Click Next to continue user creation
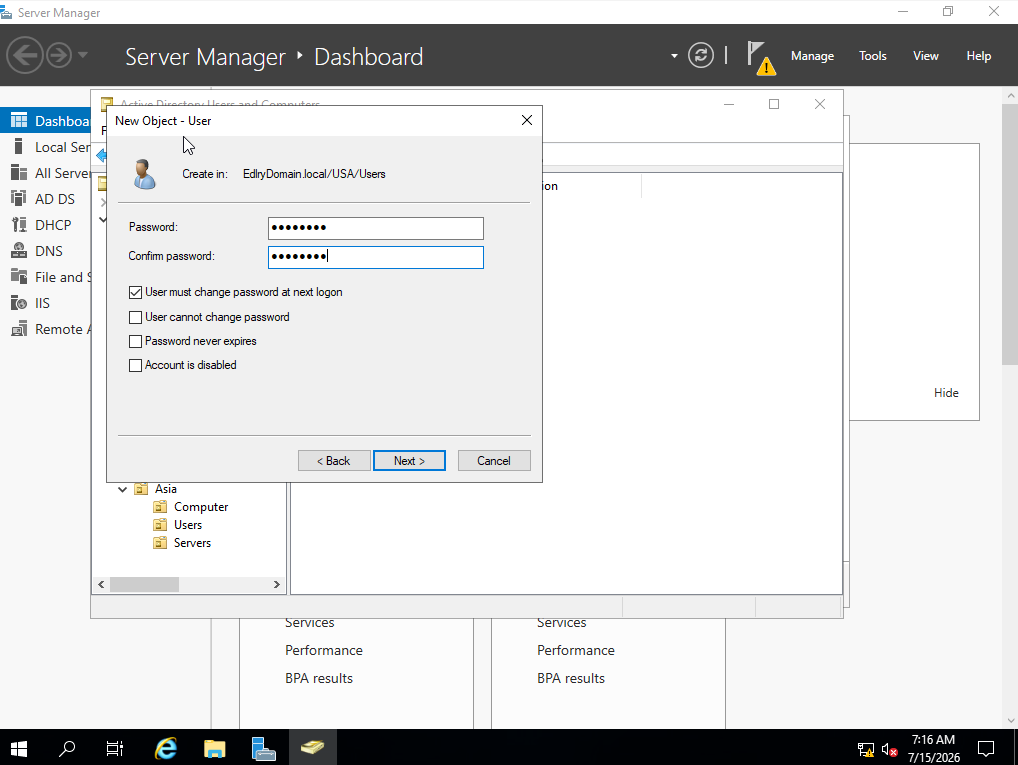 point(409,460)
